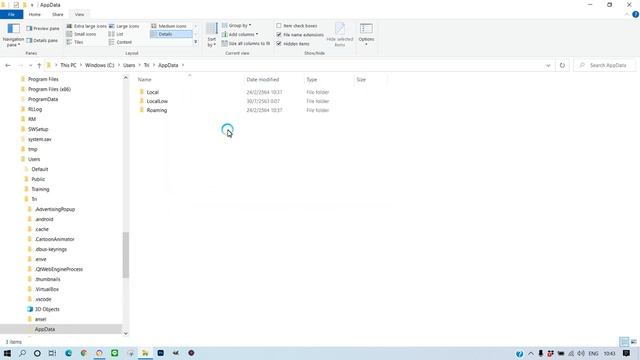Go to Users in the breadcrumb
The image size is (640, 360).
coord(129,65)
